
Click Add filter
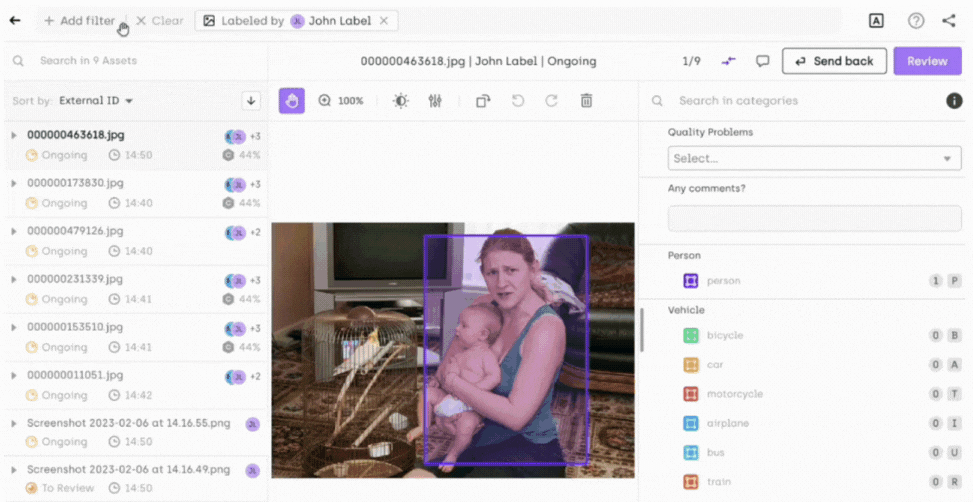coord(79,20)
